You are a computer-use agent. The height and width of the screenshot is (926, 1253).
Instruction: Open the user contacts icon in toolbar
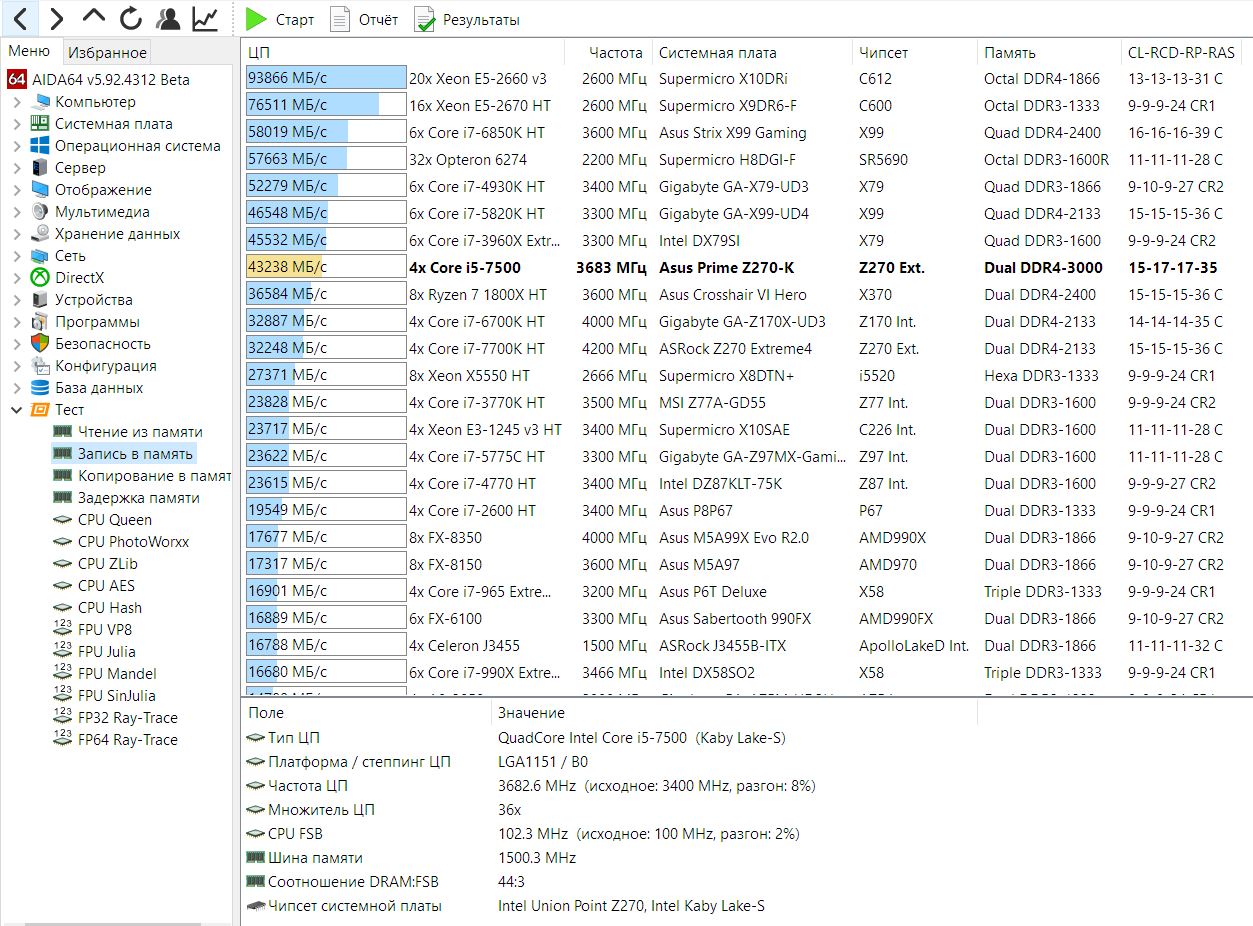pyautogui.click(x=168, y=18)
